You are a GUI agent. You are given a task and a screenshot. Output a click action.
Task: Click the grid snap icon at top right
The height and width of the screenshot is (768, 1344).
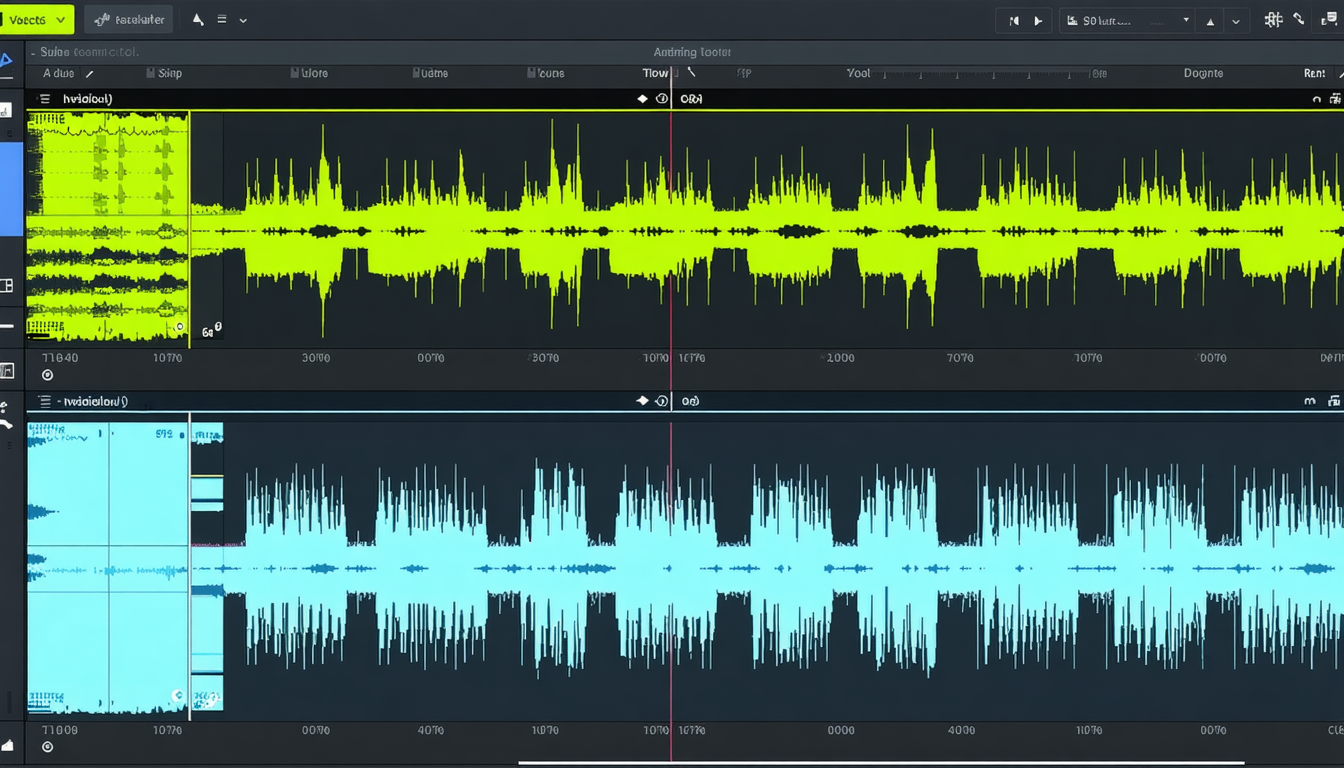point(1273,19)
